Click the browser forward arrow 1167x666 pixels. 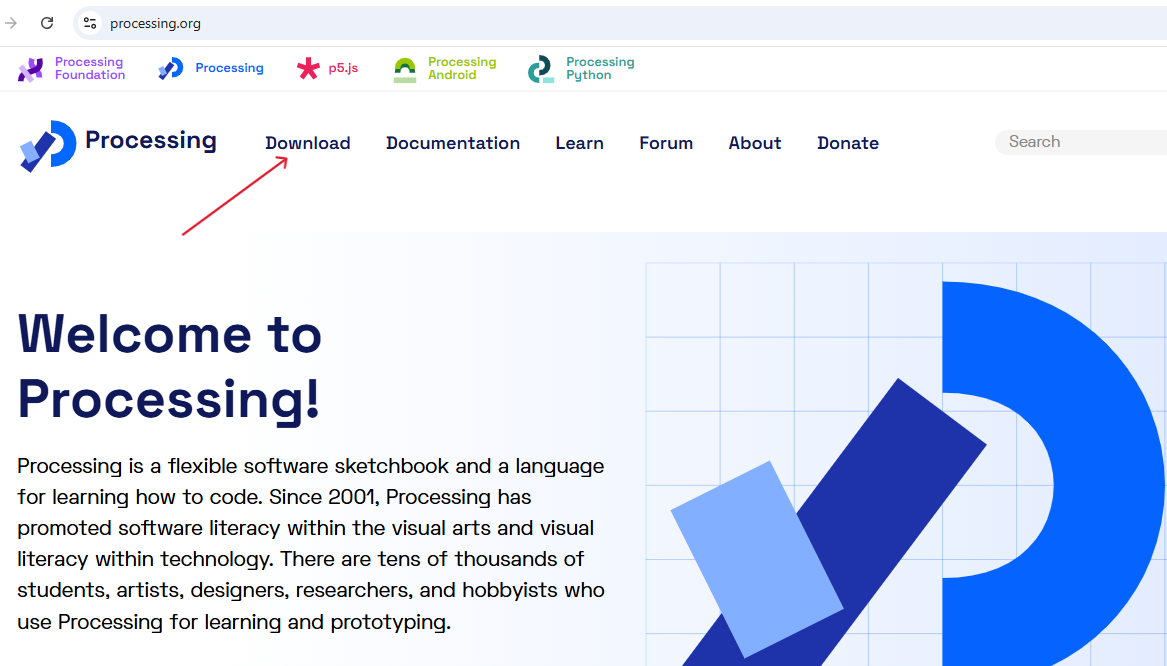[x=10, y=23]
